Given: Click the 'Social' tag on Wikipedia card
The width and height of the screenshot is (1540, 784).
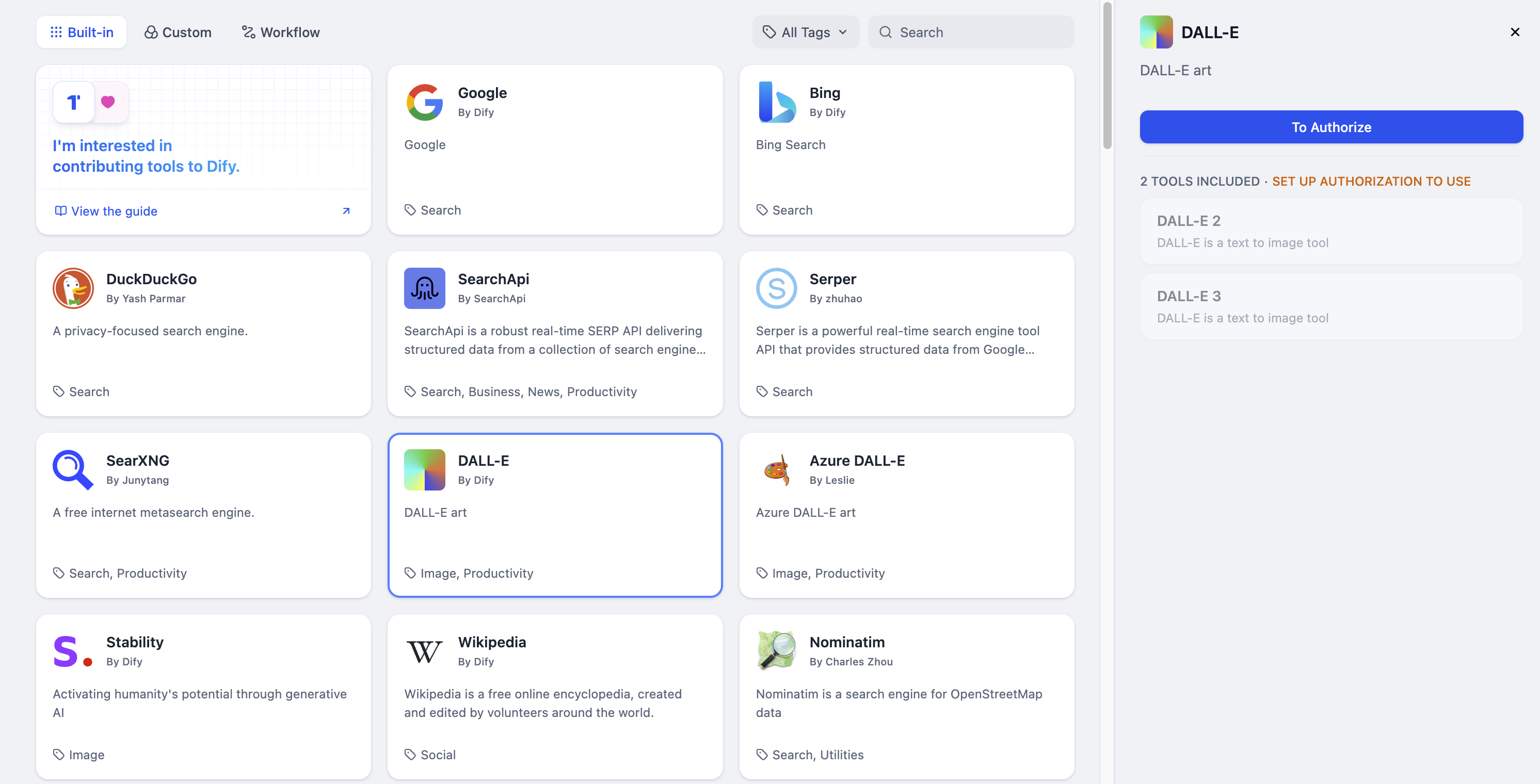Looking at the screenshot, I should point(438,754).
